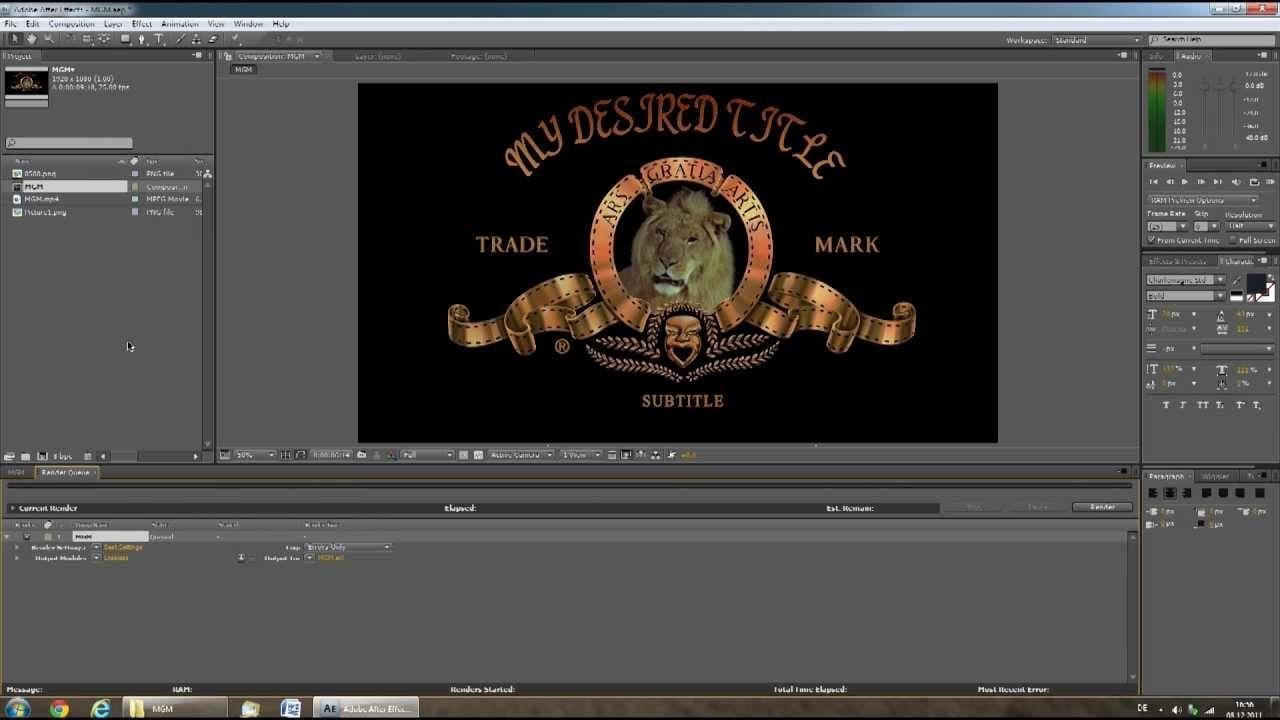The width and height of the screenshot is (1280, 720).
Task: Open the File menu
Action: pyautogui.click(x=10, y=23)
